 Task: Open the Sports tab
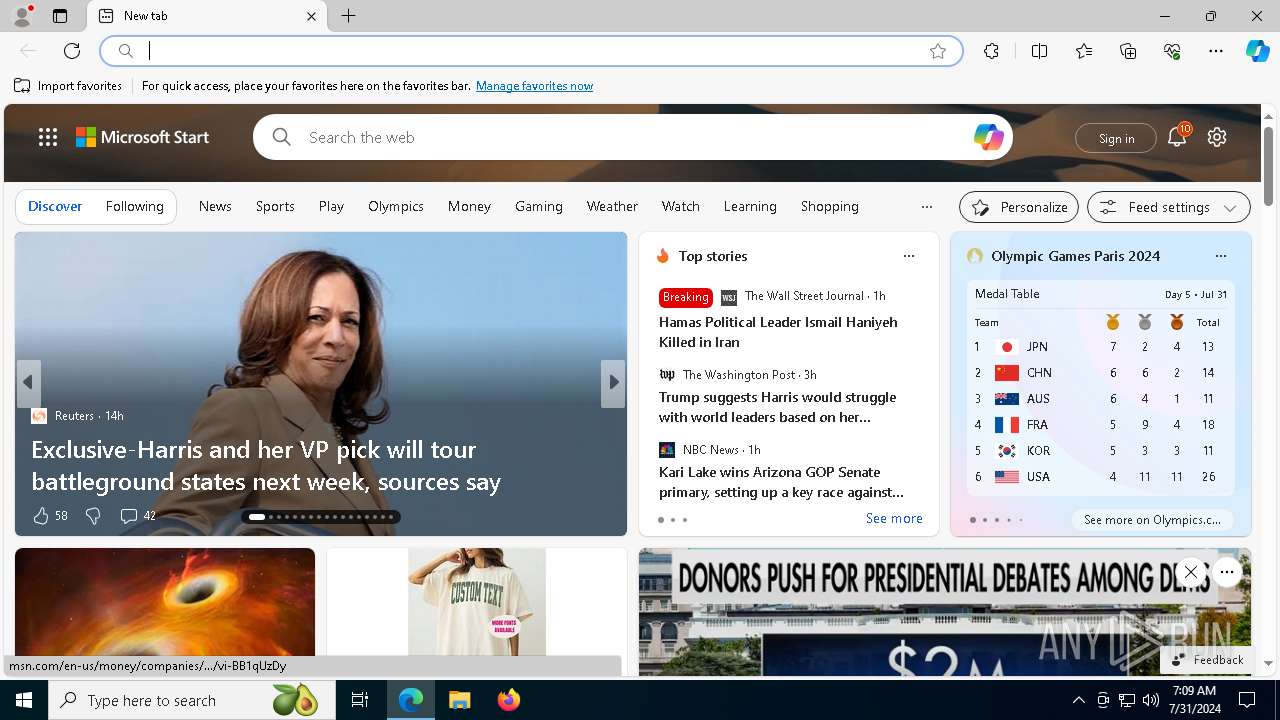[x=275, y=206]
